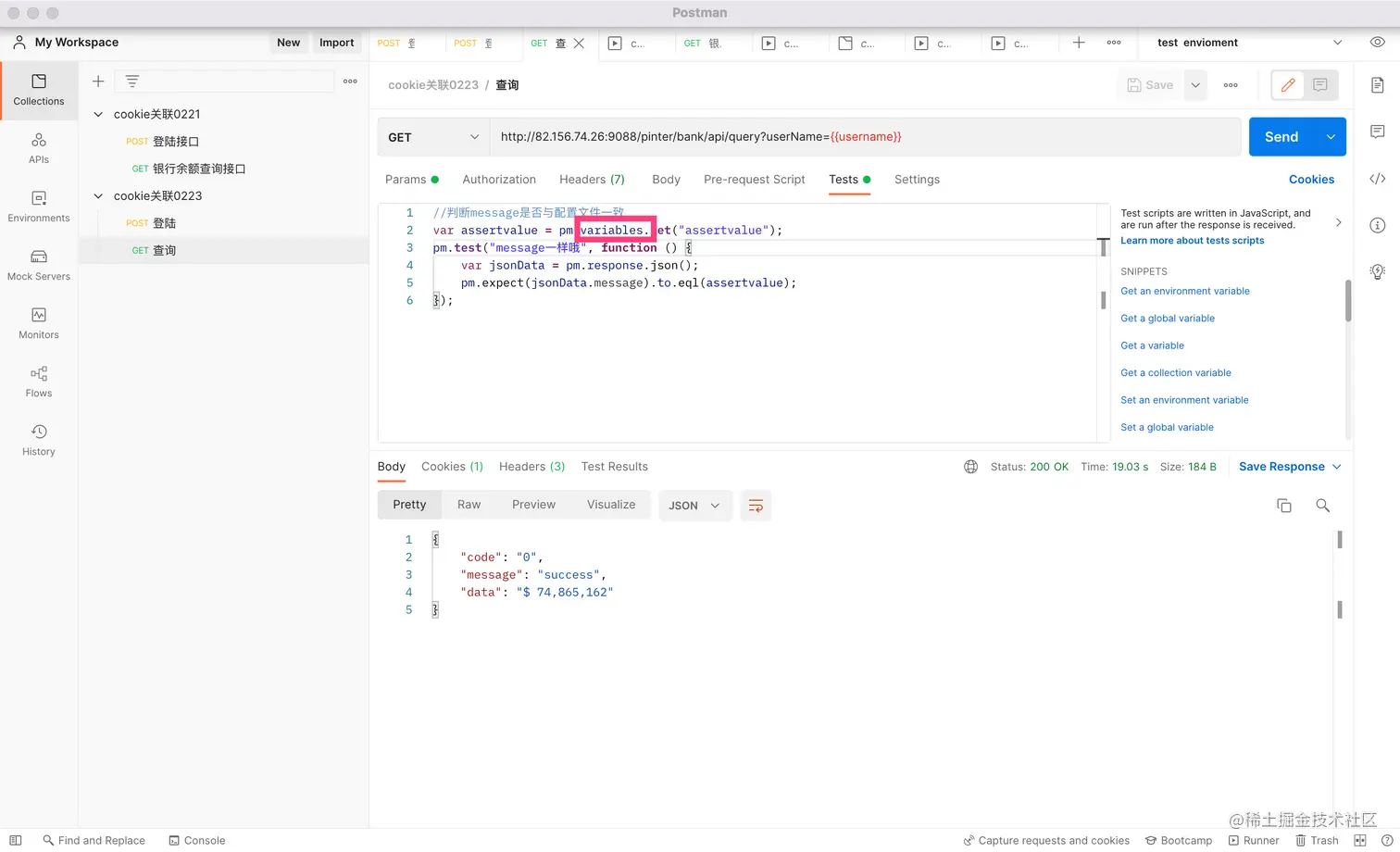This screenshot has width=1400, height=852.
Task: Show request History
Action: [39, 440]
